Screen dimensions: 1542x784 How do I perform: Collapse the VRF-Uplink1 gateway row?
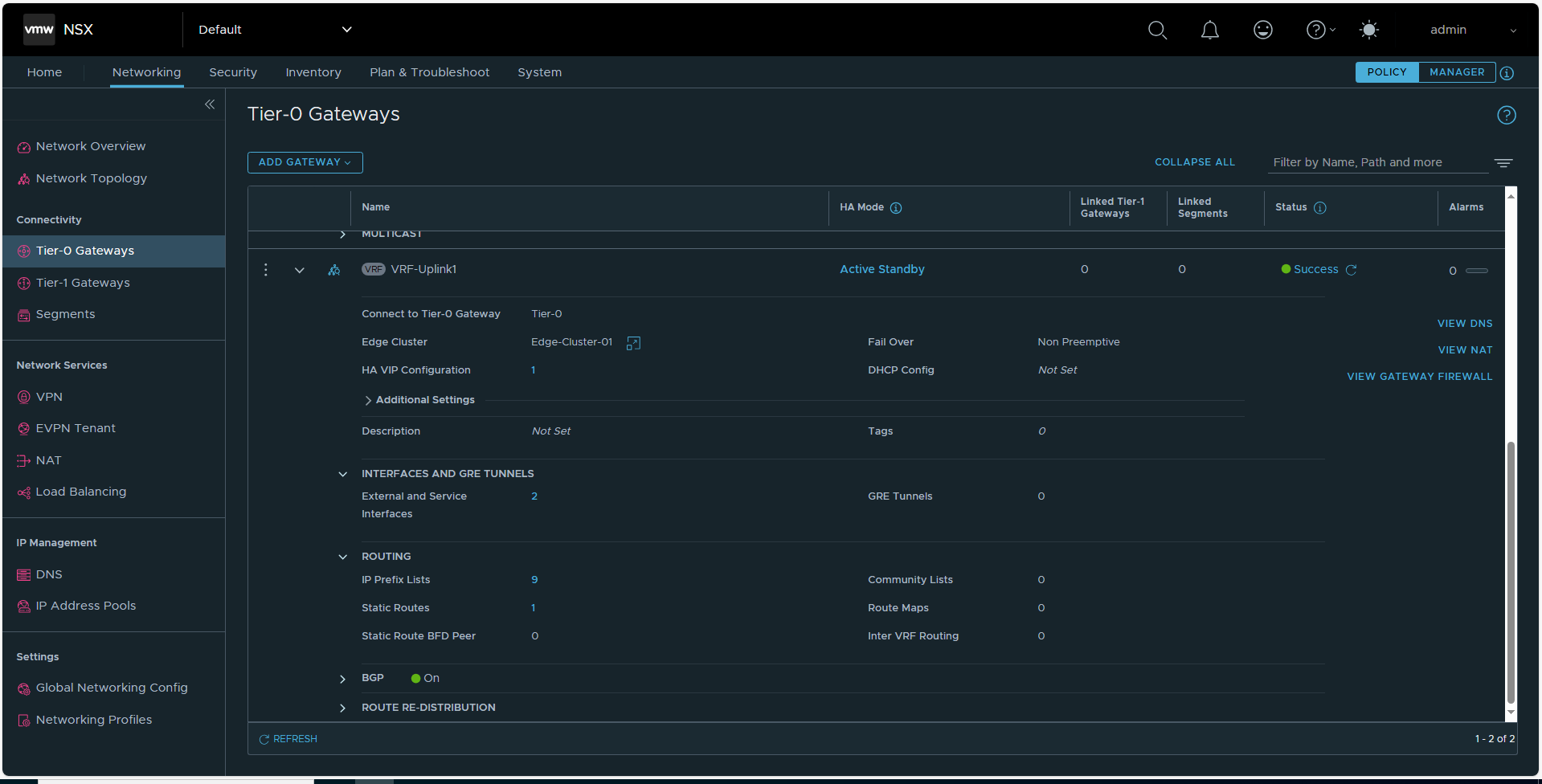click(300, 270)
